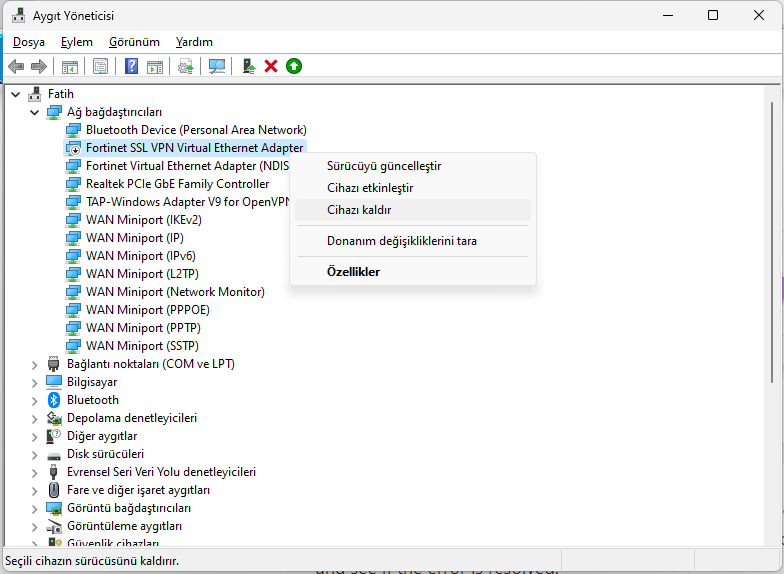Image resolution: width=784 pixels, height=574 pixels.
Task: Select Sürücüyü güncelleştir in the context menu
Action: 383,166
